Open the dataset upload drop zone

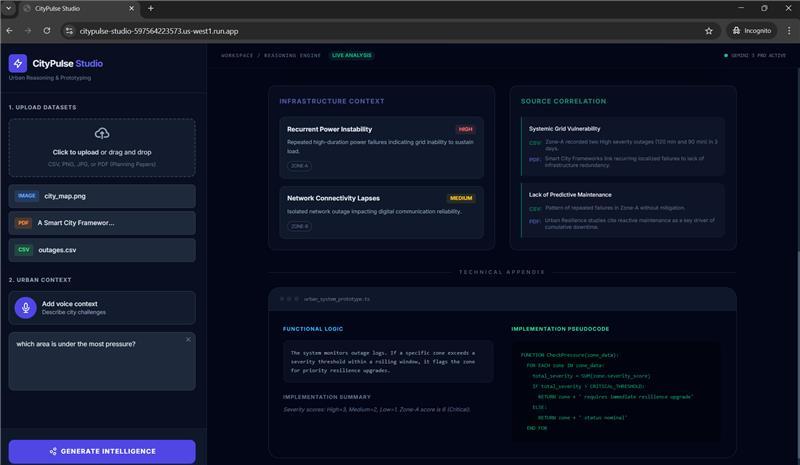pyautogui.click(x=102, y=148)
